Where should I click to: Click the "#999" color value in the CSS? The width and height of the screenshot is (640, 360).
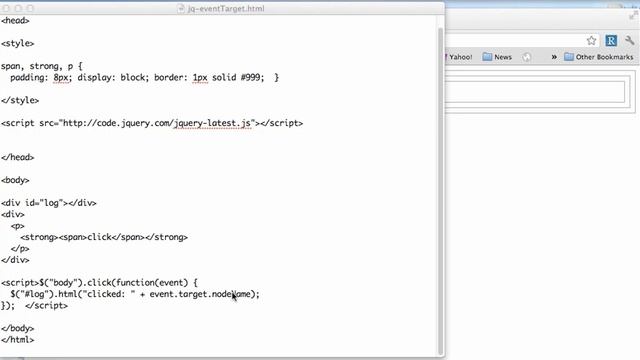coord(252,78)
